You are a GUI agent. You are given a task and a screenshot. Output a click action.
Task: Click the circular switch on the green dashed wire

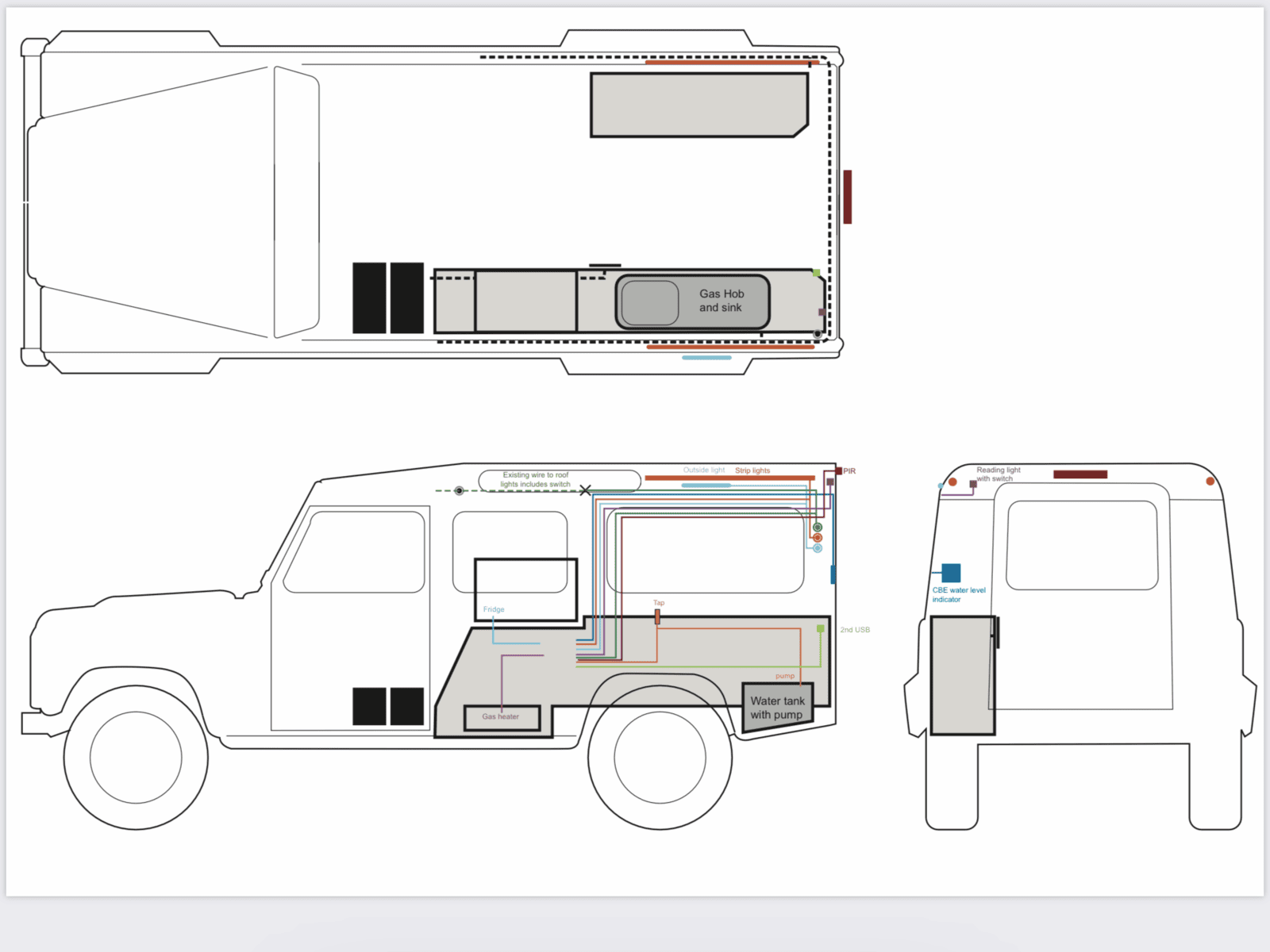click(x=459, y=491)
